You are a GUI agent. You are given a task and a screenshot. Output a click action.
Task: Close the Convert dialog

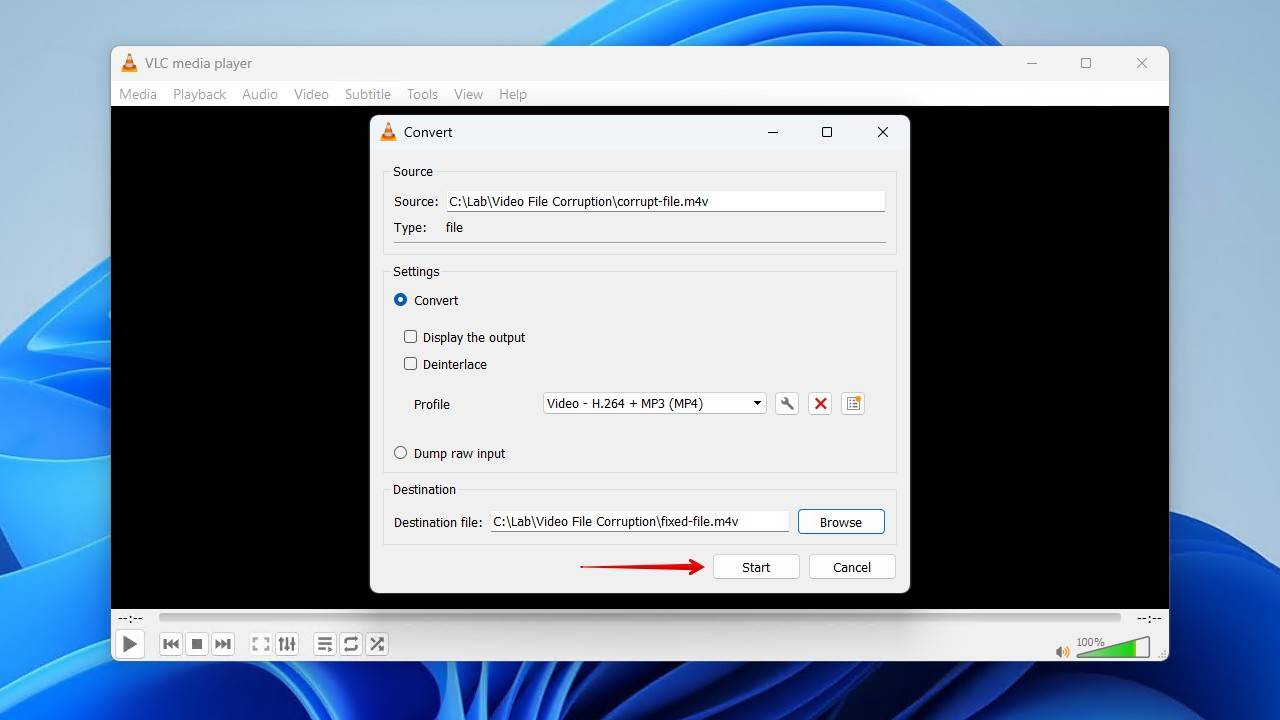(x=883, y=132)
